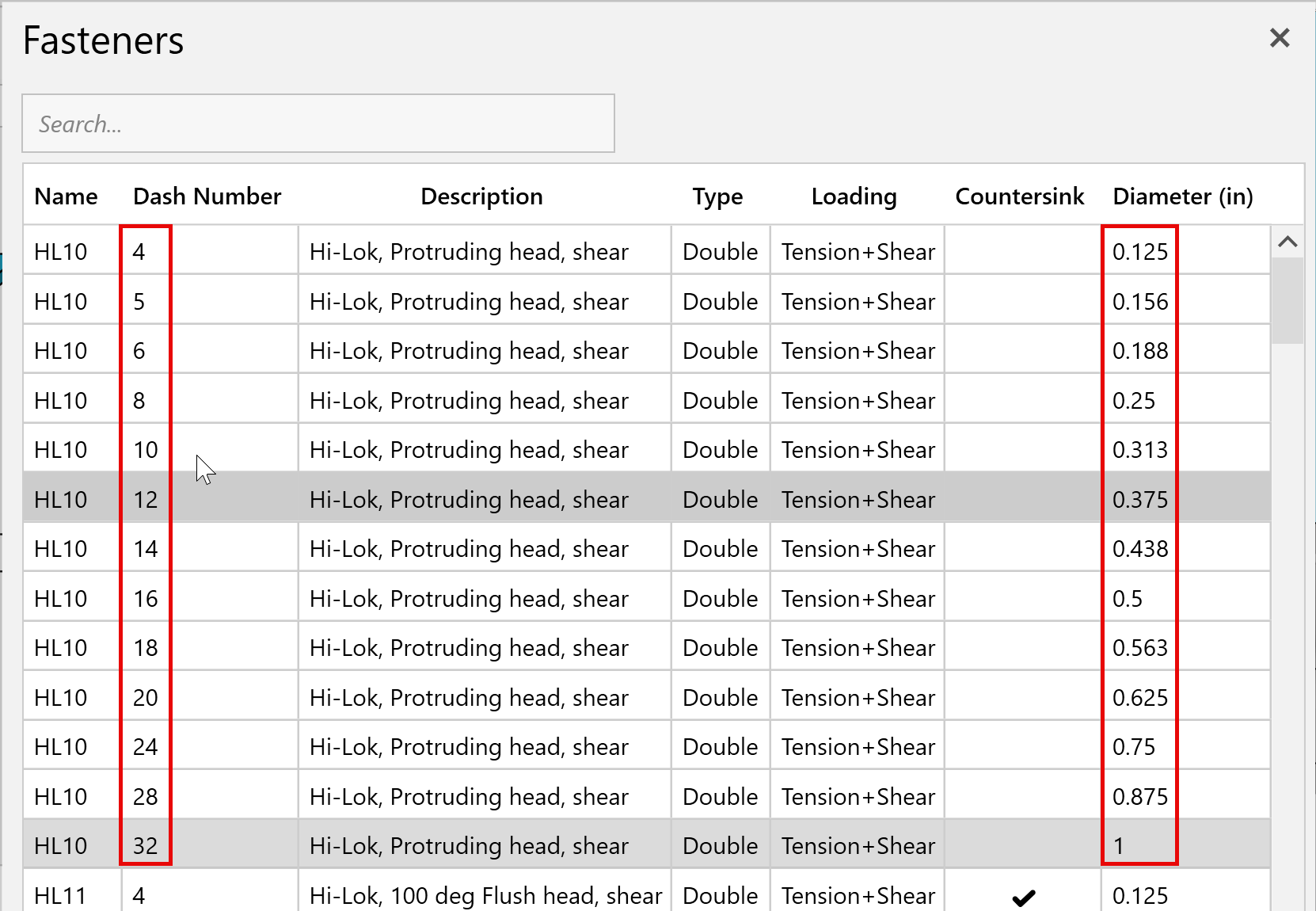Click 'Tension+Shear' in the dash 14 row
The height and width of the screenshot is (911, 1316).
pos(858,549)
